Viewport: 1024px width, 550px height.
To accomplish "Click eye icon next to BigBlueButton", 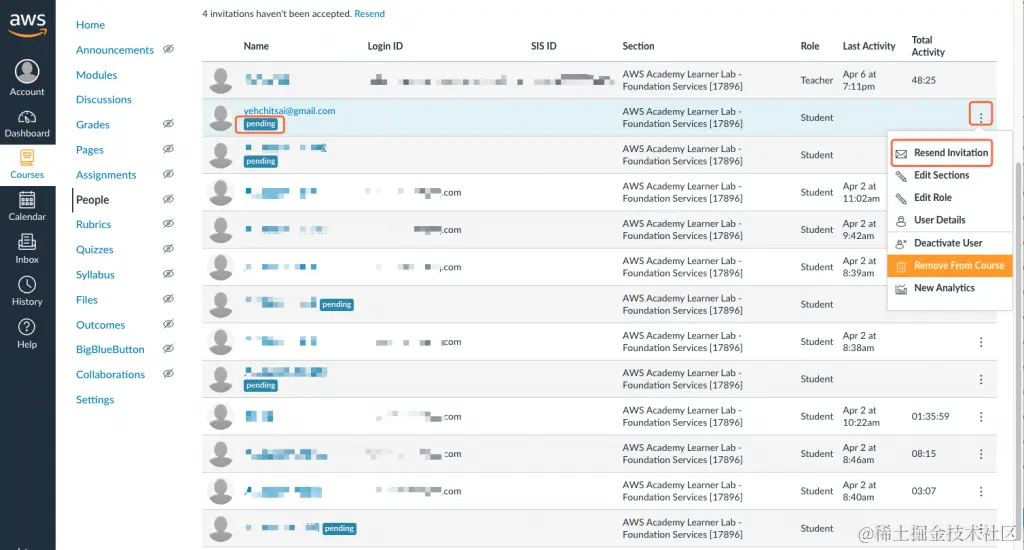I will coord(168,348).
